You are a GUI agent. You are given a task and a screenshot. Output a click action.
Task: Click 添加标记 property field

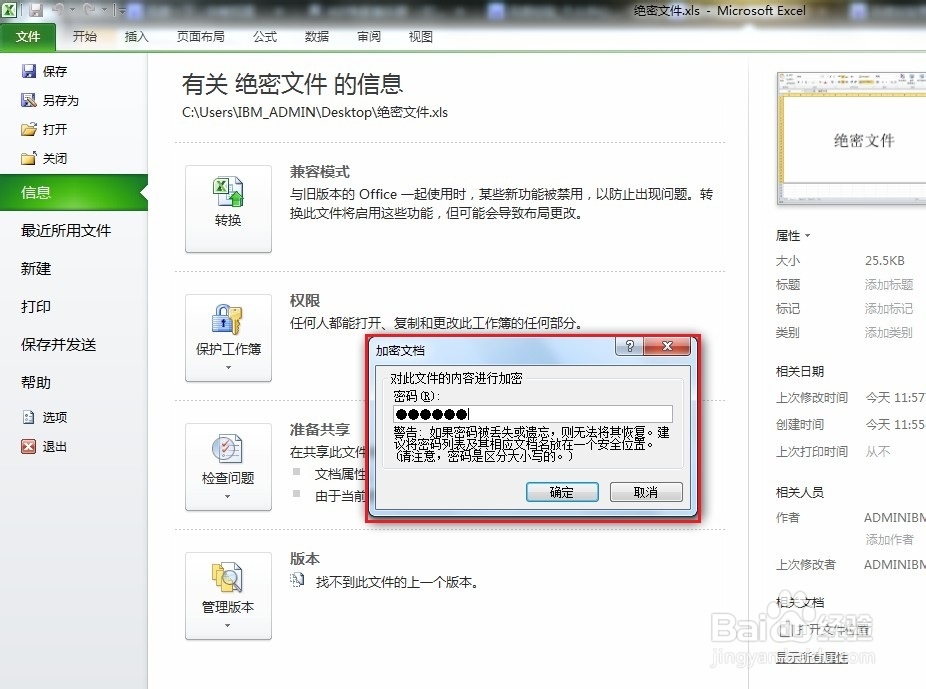tap(889, 309)
